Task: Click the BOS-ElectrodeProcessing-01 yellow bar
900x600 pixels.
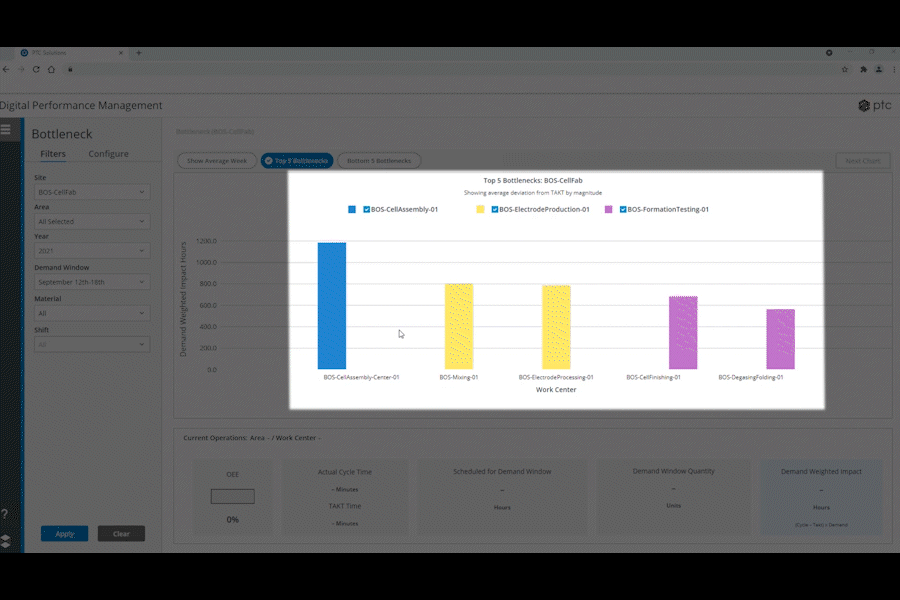Action: [x=556, y=327]
